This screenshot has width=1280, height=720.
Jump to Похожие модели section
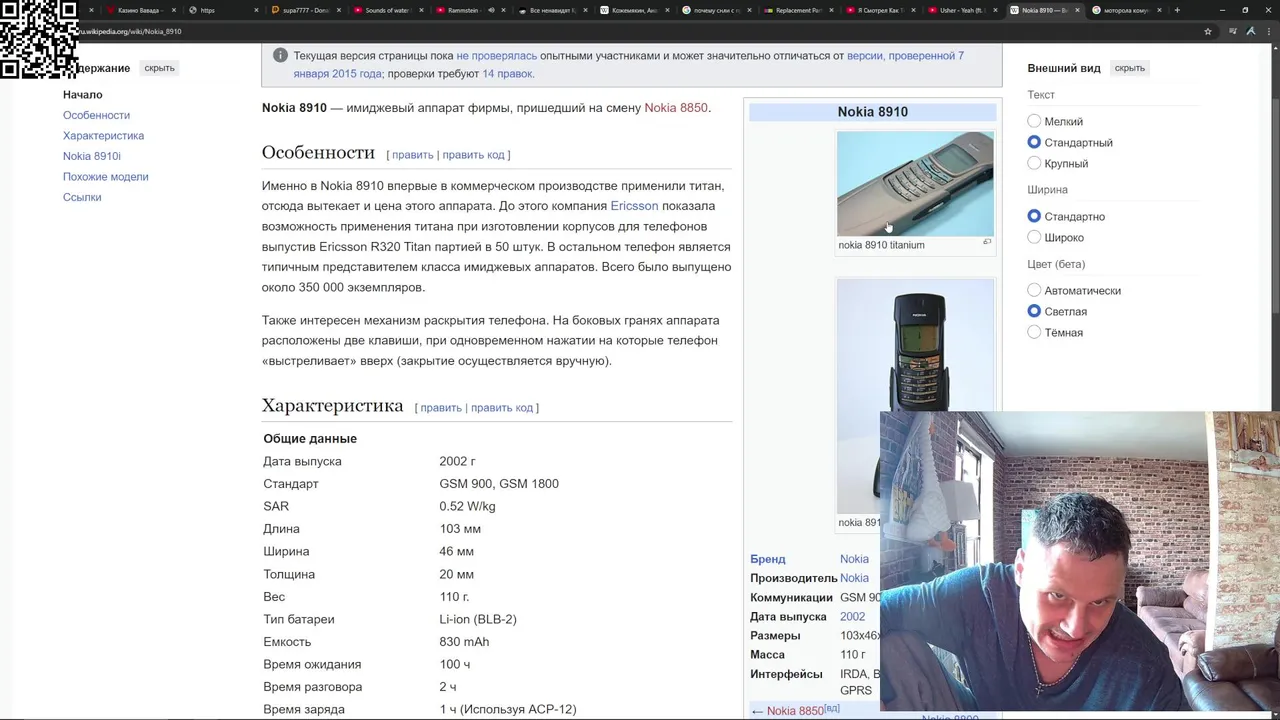pos(105,177)
